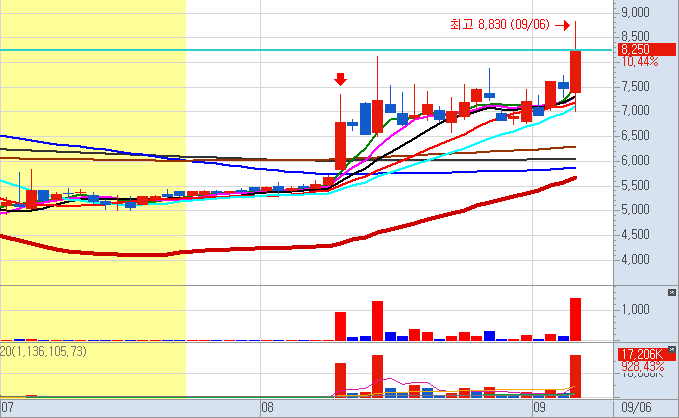The image size is (679, 418).
Task: Click the 최고 8,830 (09/06) high label
Action: (500, 24)
